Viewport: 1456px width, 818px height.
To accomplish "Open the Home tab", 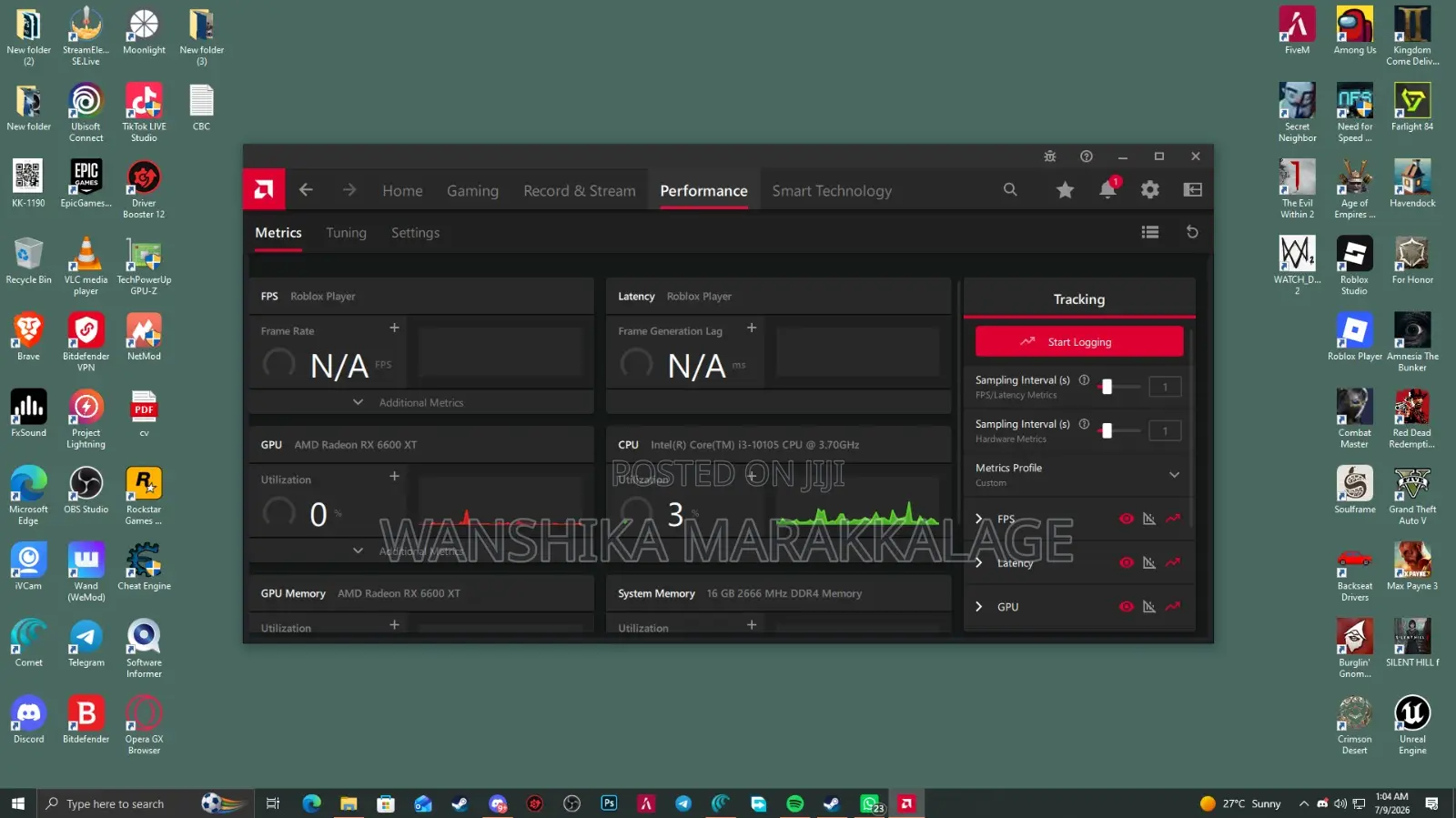I will click(x=402, y=191).
